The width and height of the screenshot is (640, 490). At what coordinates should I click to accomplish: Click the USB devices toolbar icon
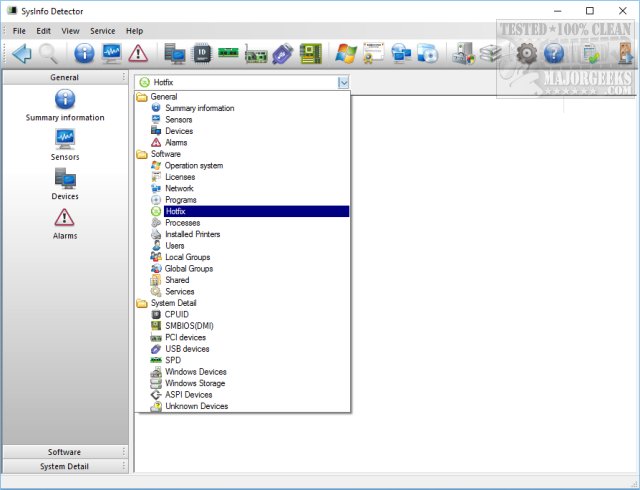tap(283, 54)
